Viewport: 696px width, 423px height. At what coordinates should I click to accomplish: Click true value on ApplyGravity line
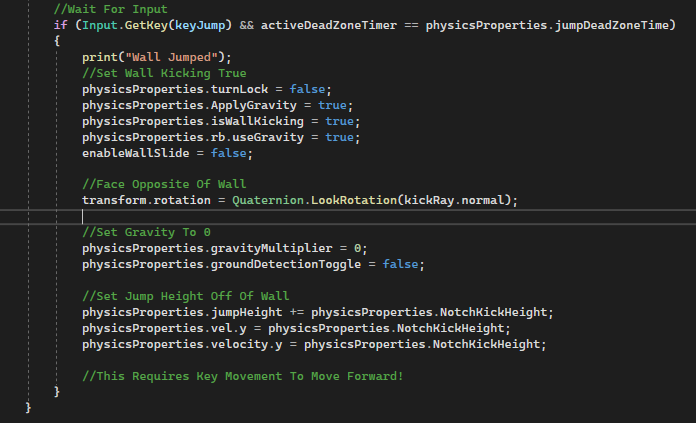tap(332, 105)
